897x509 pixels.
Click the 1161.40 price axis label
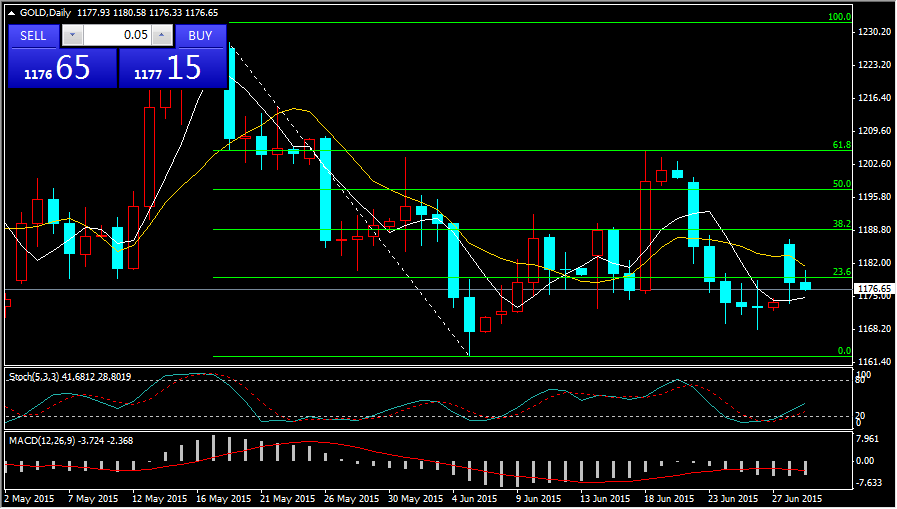874,361
